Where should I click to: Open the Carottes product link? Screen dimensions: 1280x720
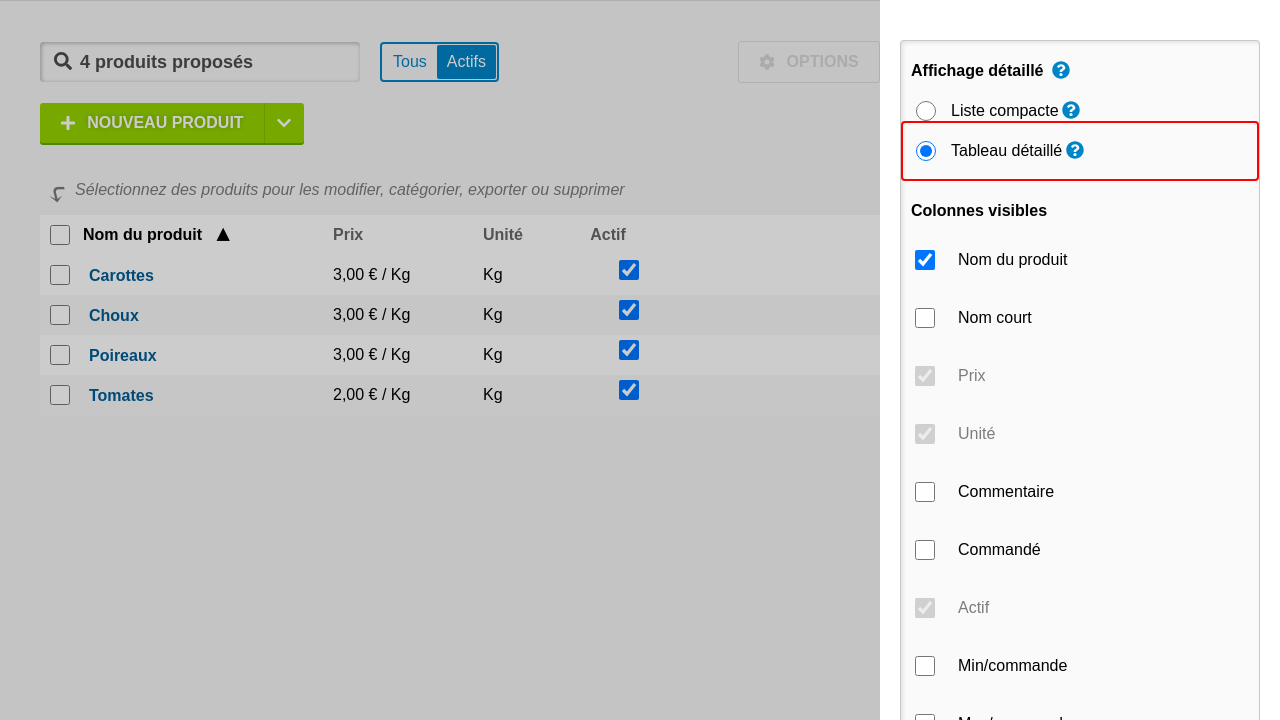pyautogui.click(x=121, y=275)
